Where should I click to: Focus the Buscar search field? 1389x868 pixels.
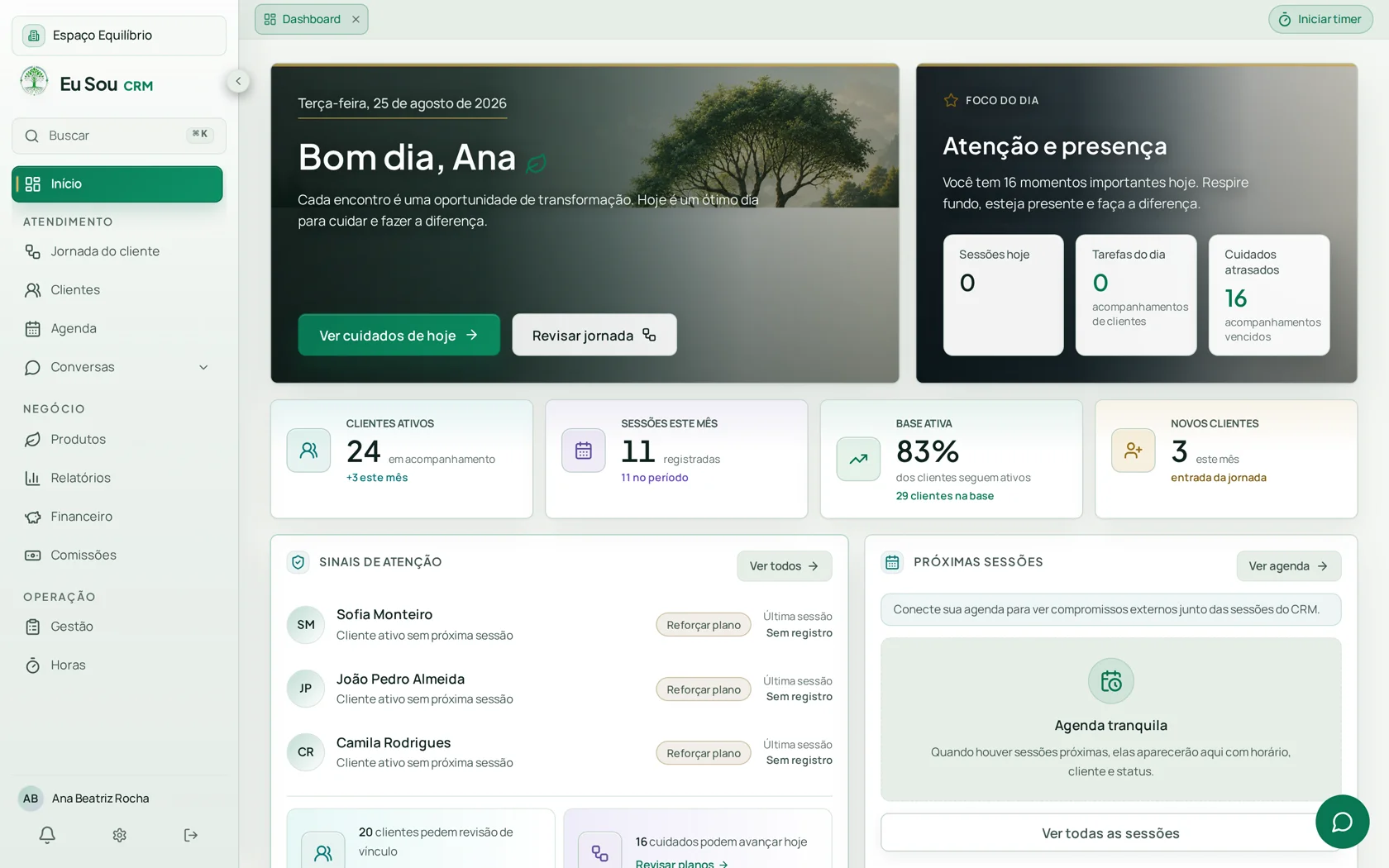click(x=119, y=136)
